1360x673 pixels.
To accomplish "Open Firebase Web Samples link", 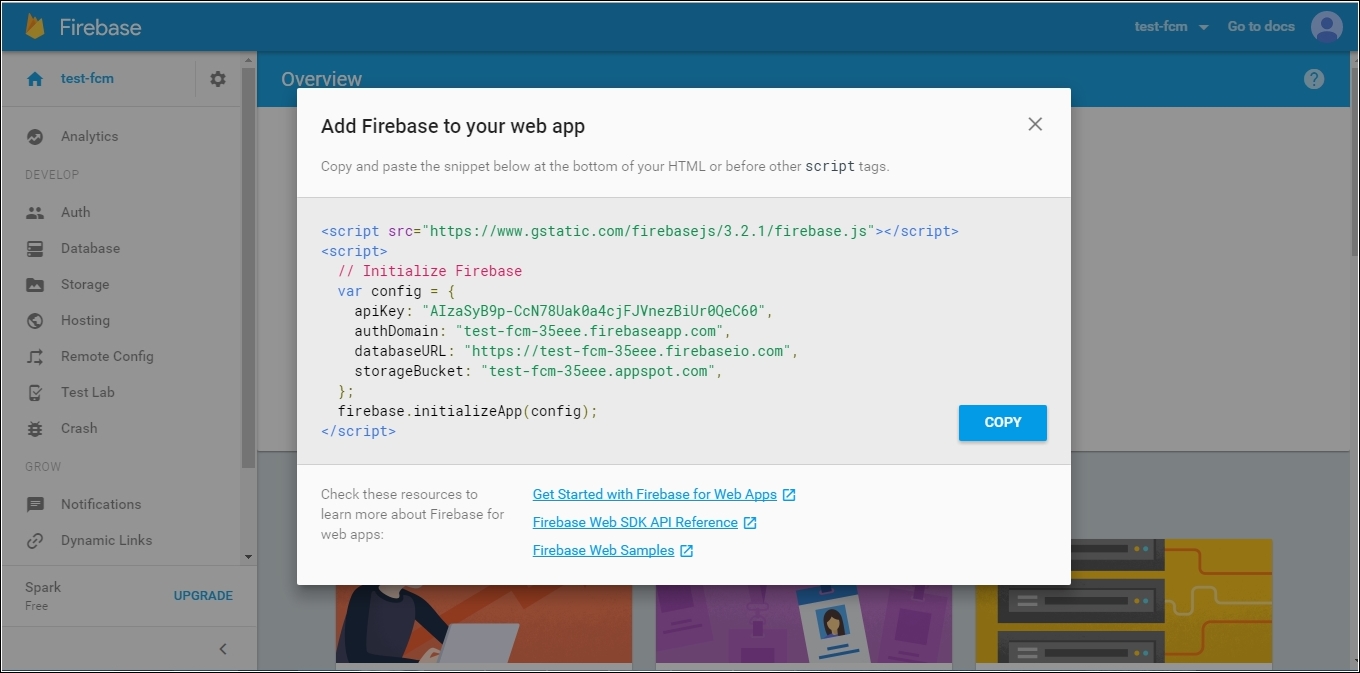I will pyautogui.click(x=603, y=551).
